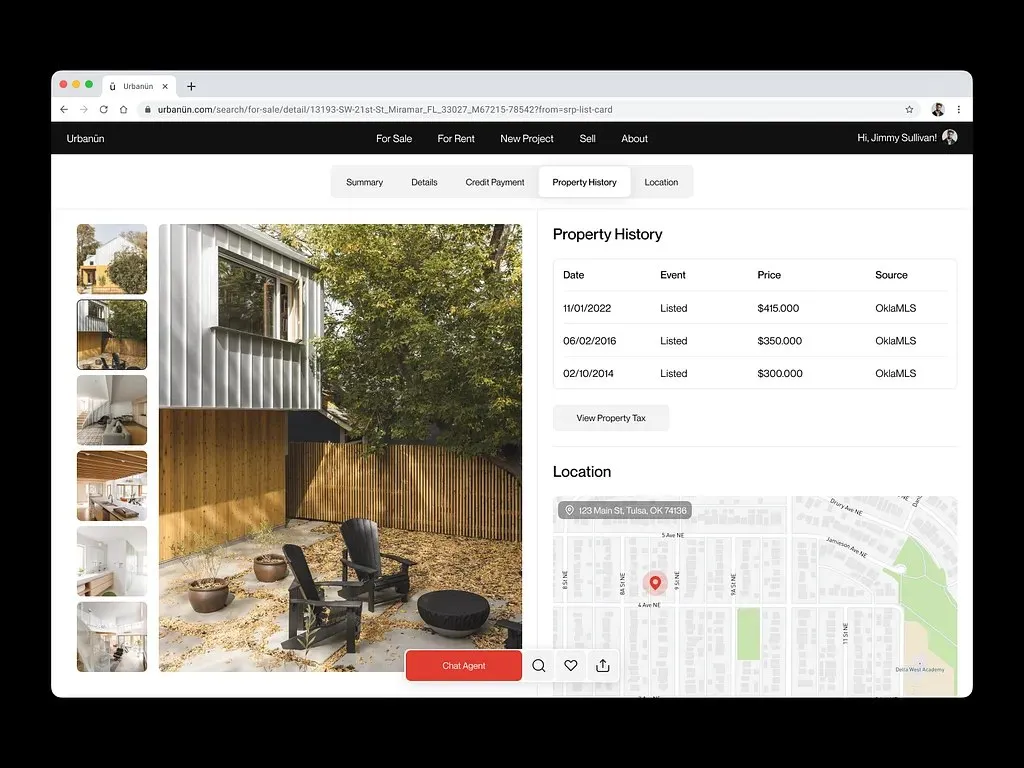The width and height of the screenshot is (1024, 768).
Task: Click the Urbanün logo
Action: point(86,138)
